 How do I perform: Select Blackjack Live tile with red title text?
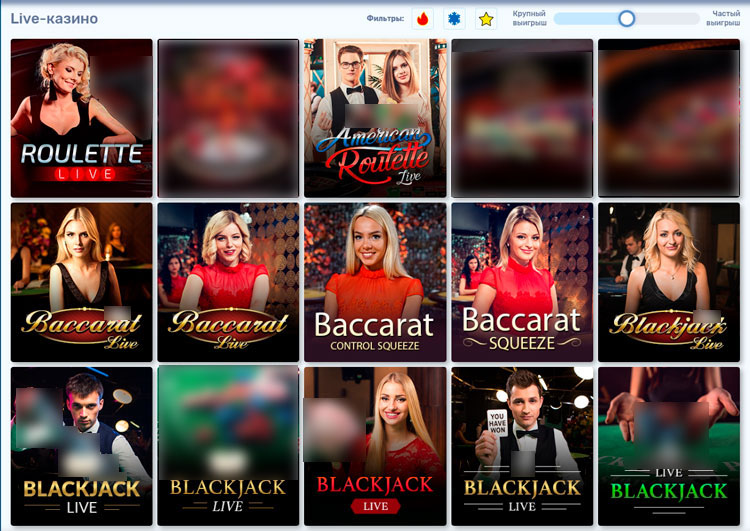pos(375,446)
